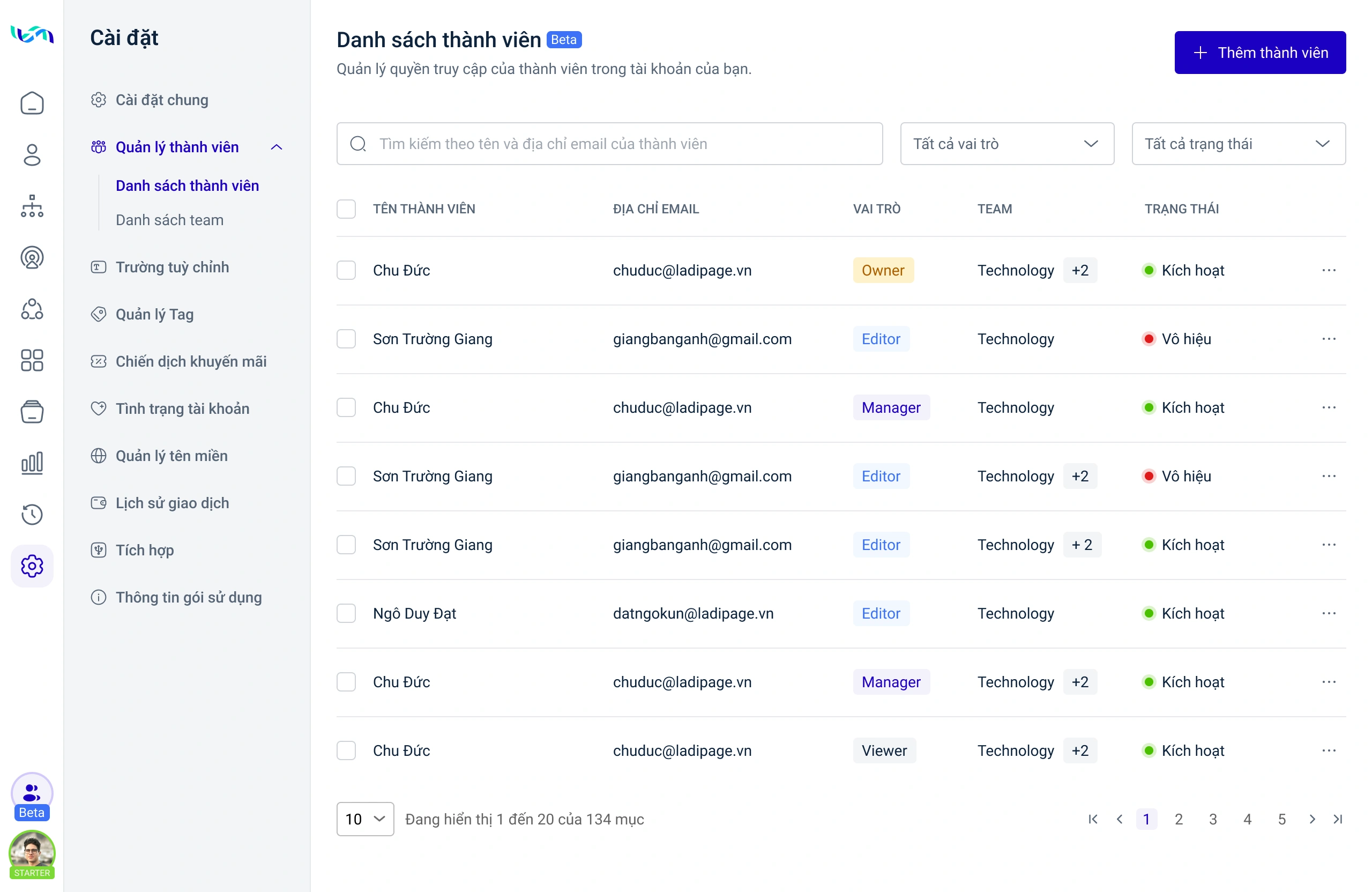Open the home icon in left sidebar
Screen dimensions: 1372x892
[x=32, y=103]
